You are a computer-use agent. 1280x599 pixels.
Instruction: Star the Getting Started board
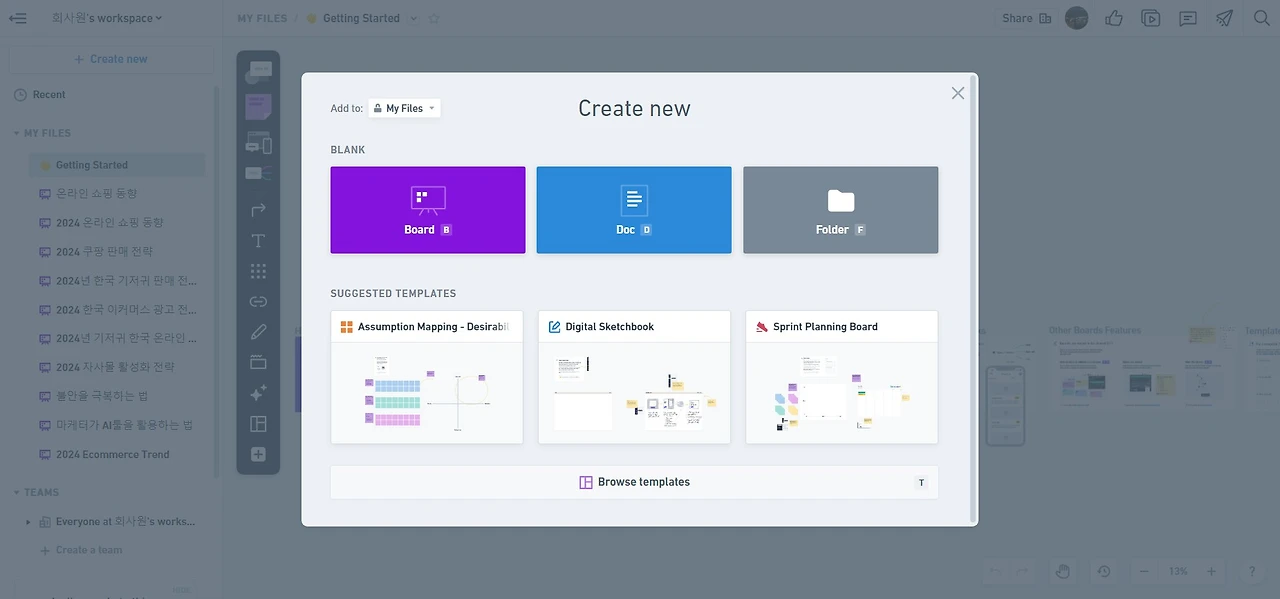coord(434,18)
